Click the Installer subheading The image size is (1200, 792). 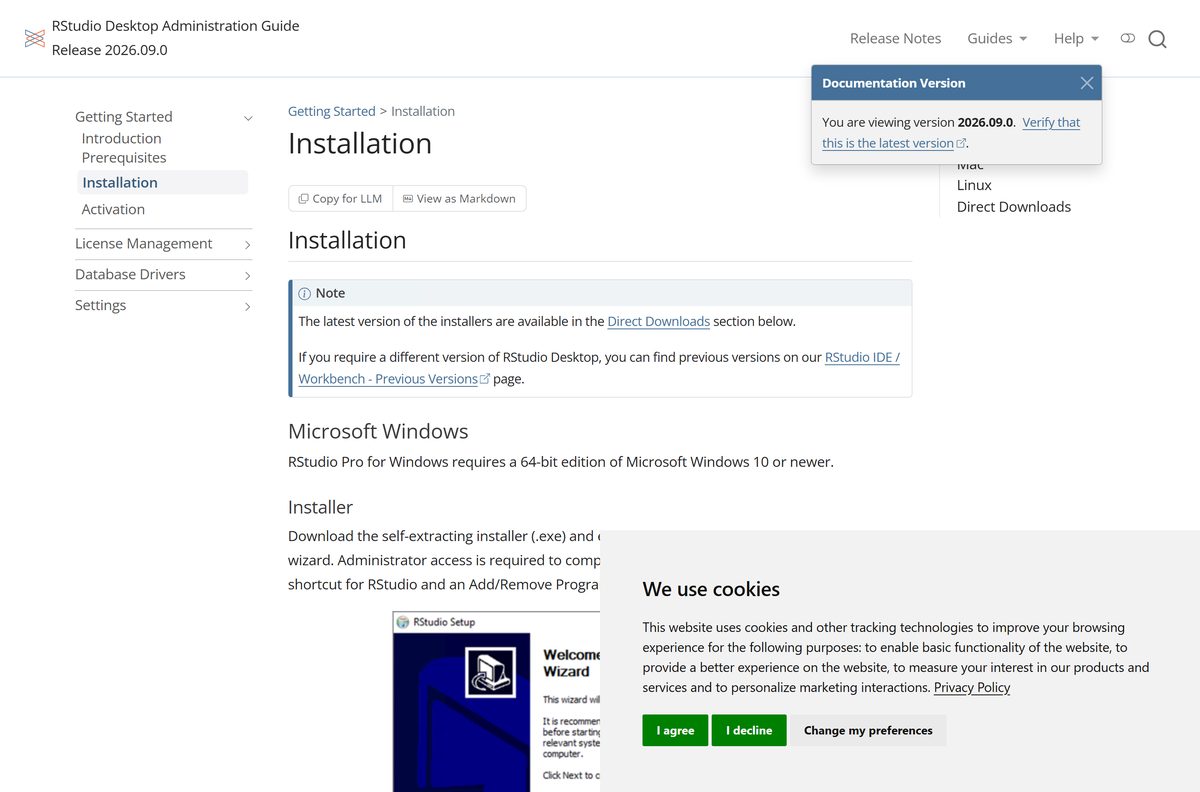[x=320, y=507]
